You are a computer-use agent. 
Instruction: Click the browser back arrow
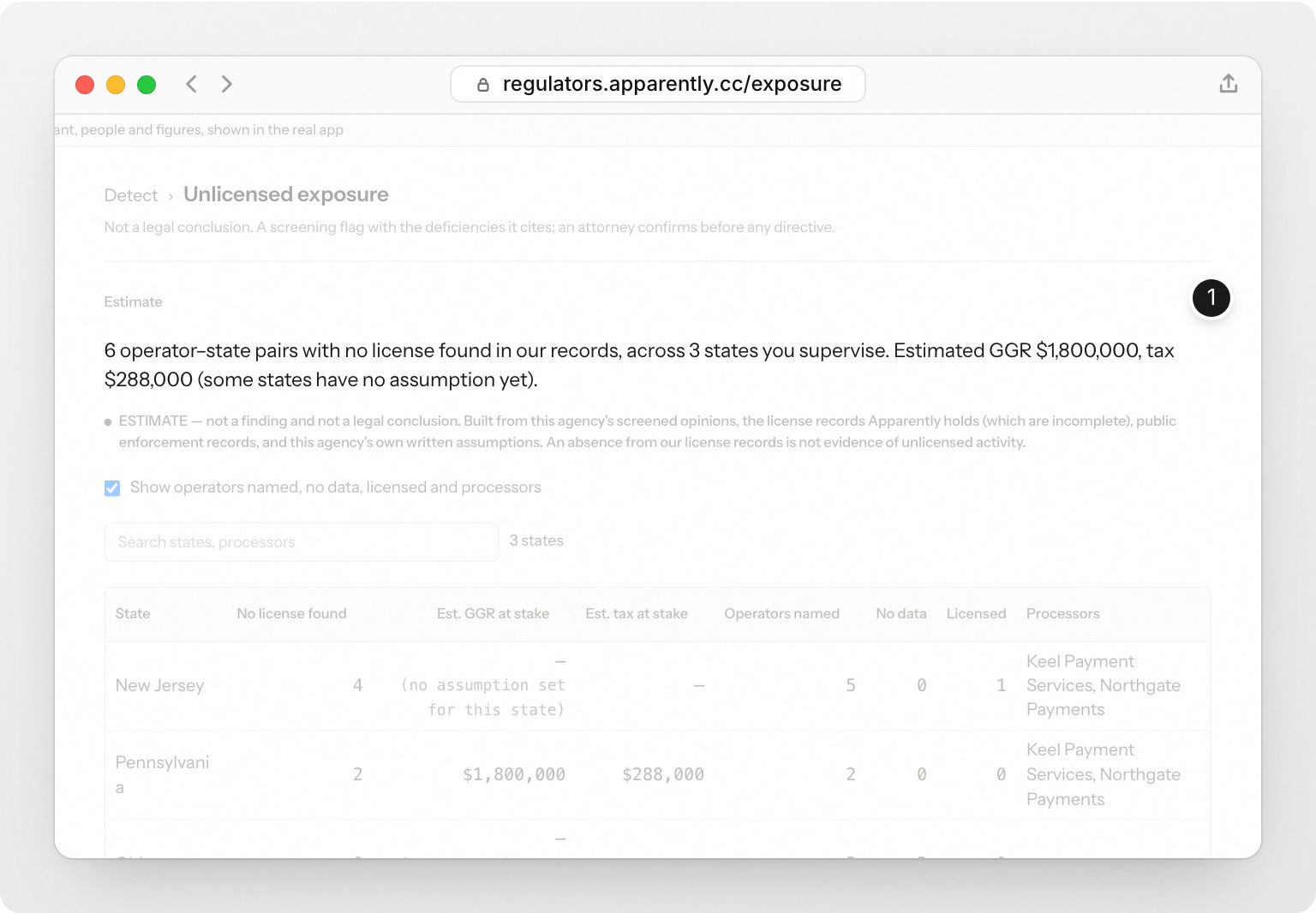point(191,84)
